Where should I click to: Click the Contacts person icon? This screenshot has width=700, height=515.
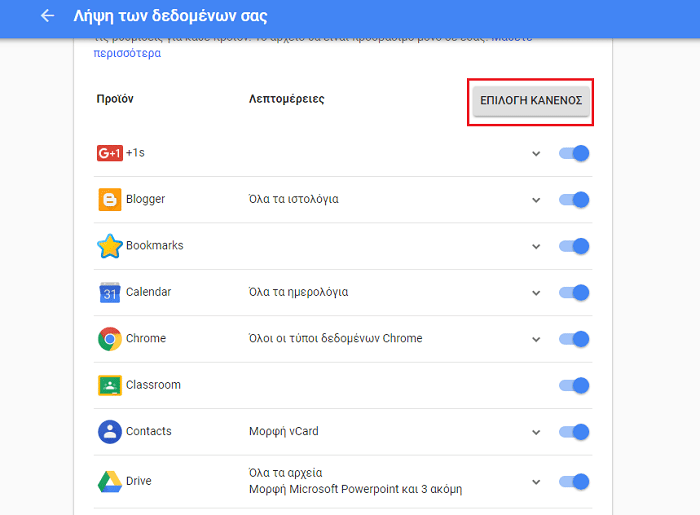[x=109, y=432]
